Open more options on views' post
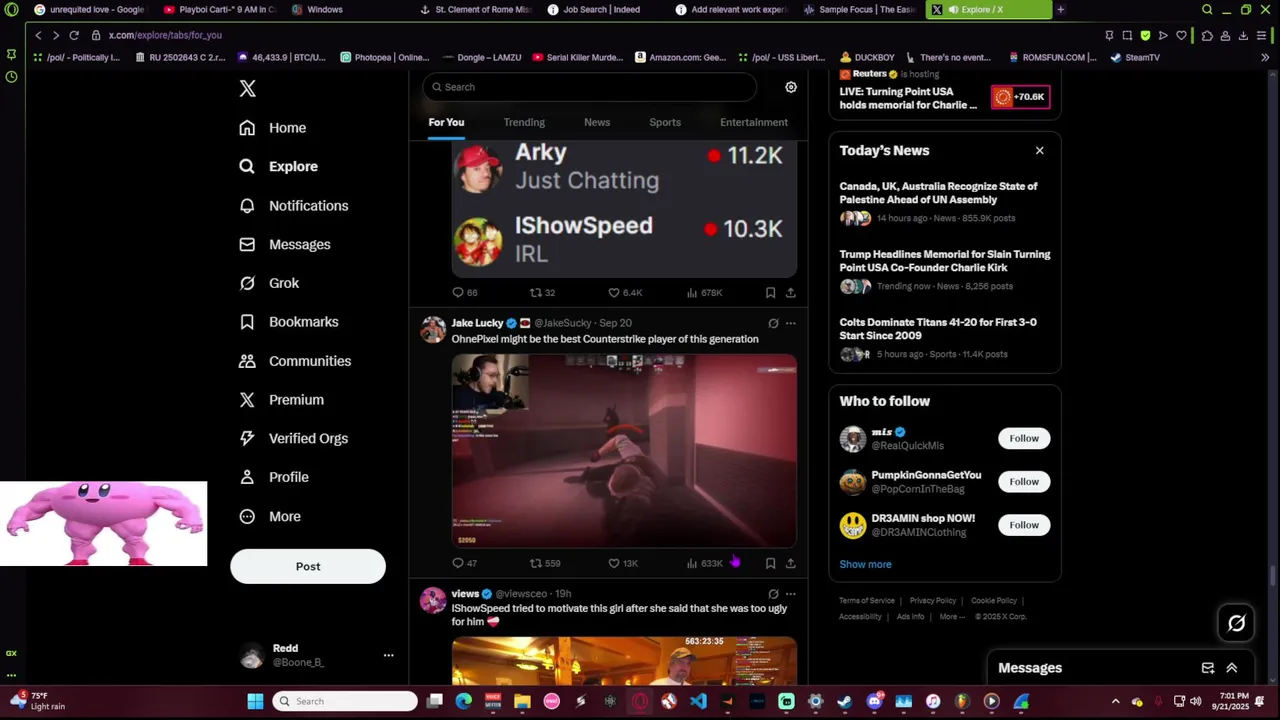The image size is (1280, 720). [x=790, y=594]
